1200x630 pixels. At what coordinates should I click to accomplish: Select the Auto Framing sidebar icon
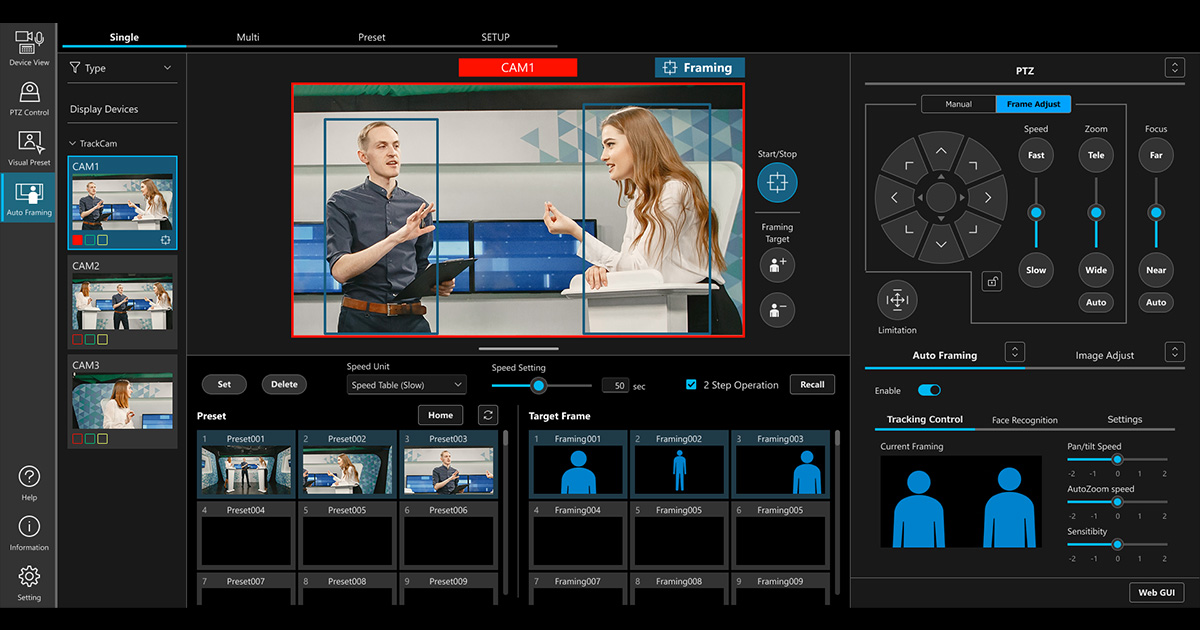click(x=29, y=197)
